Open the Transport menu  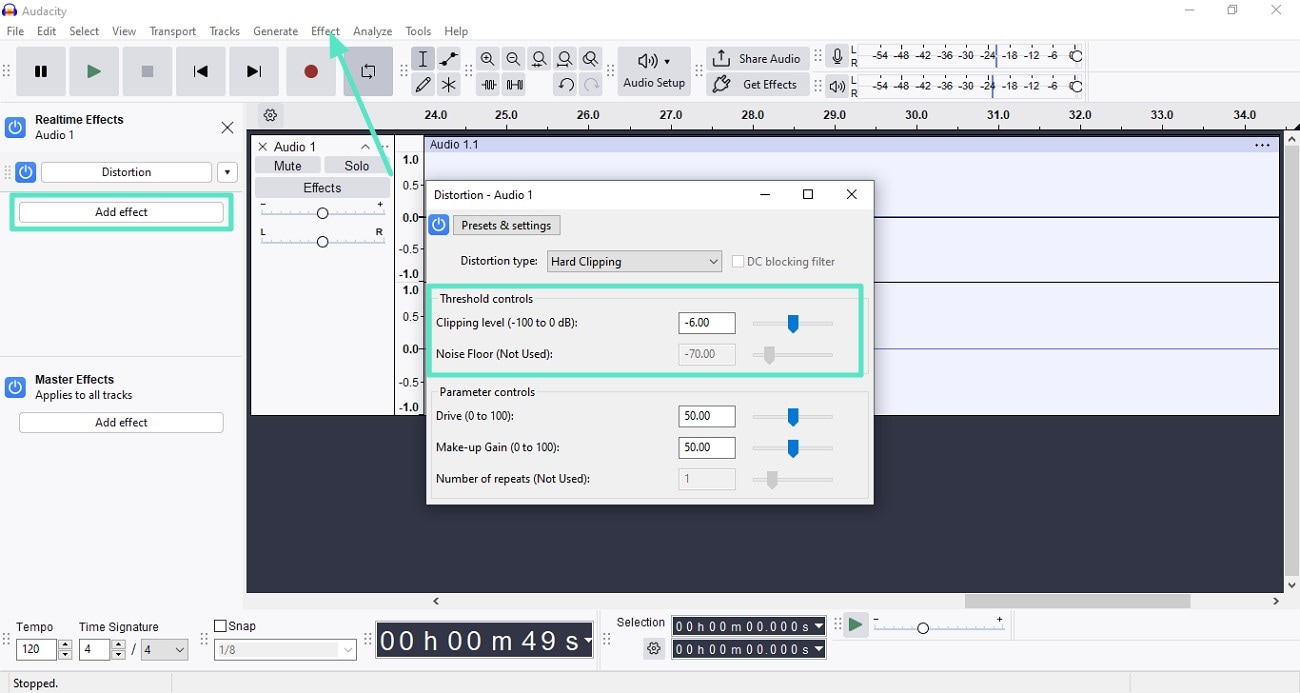(173, 31)
